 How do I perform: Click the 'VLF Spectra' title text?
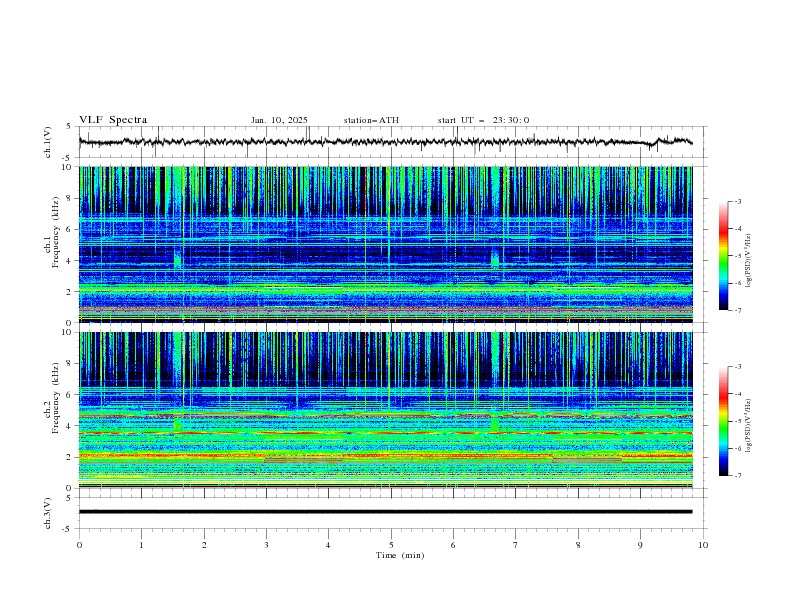point(113,120)
